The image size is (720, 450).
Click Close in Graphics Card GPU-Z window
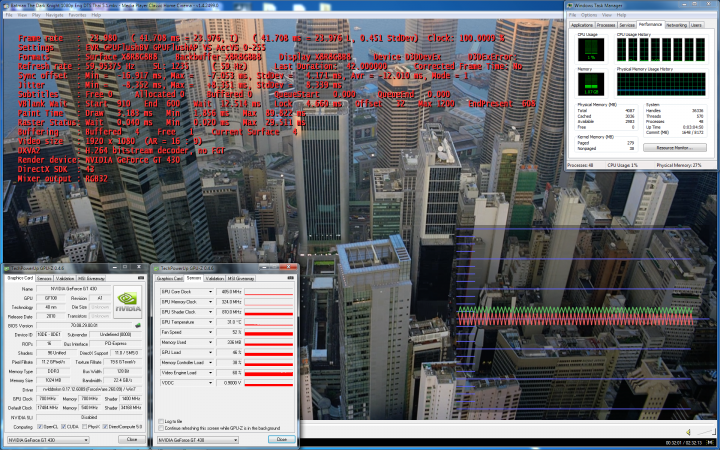click(x=132, y=439)
